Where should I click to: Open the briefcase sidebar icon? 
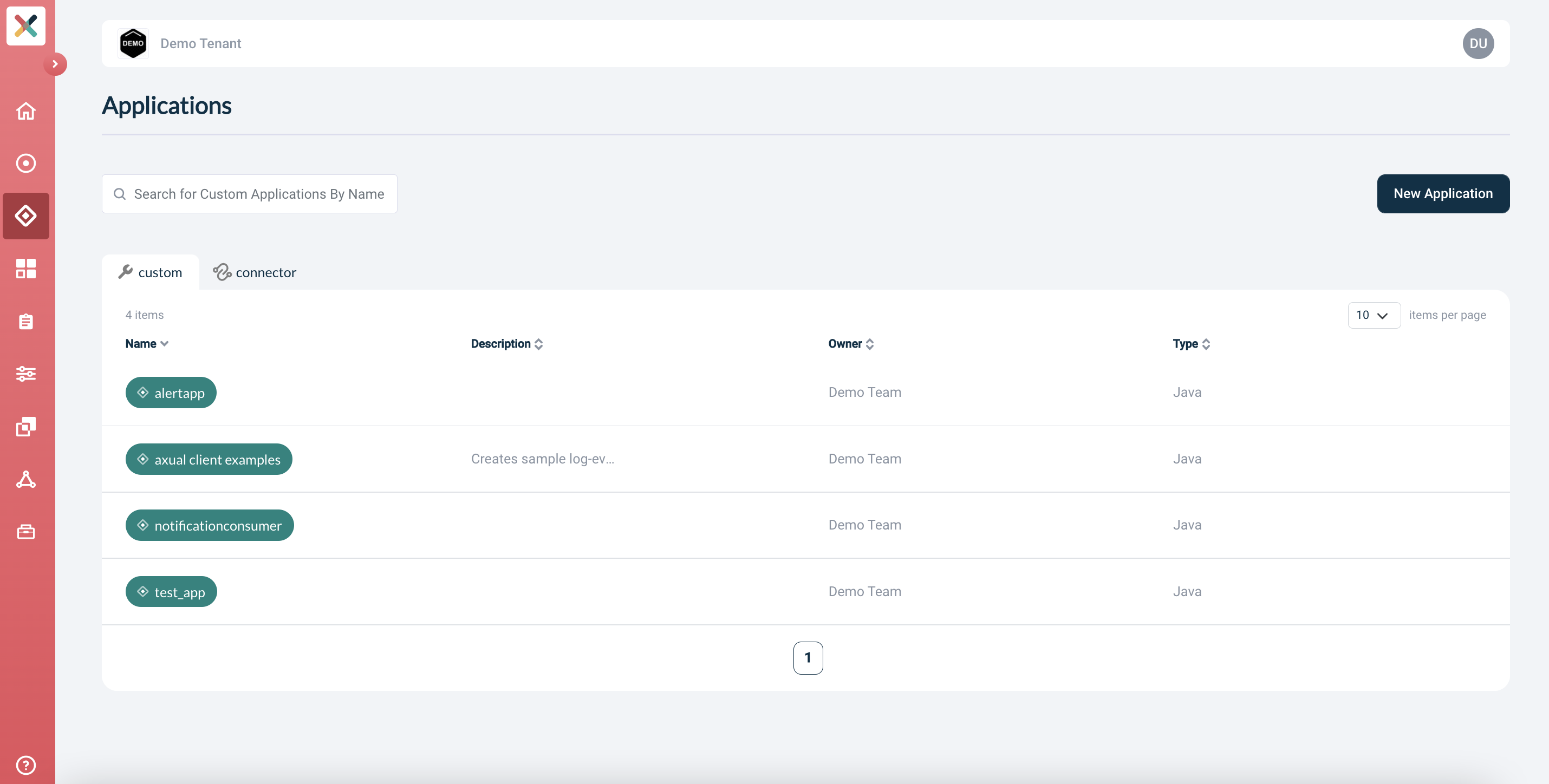pos(26,532)
